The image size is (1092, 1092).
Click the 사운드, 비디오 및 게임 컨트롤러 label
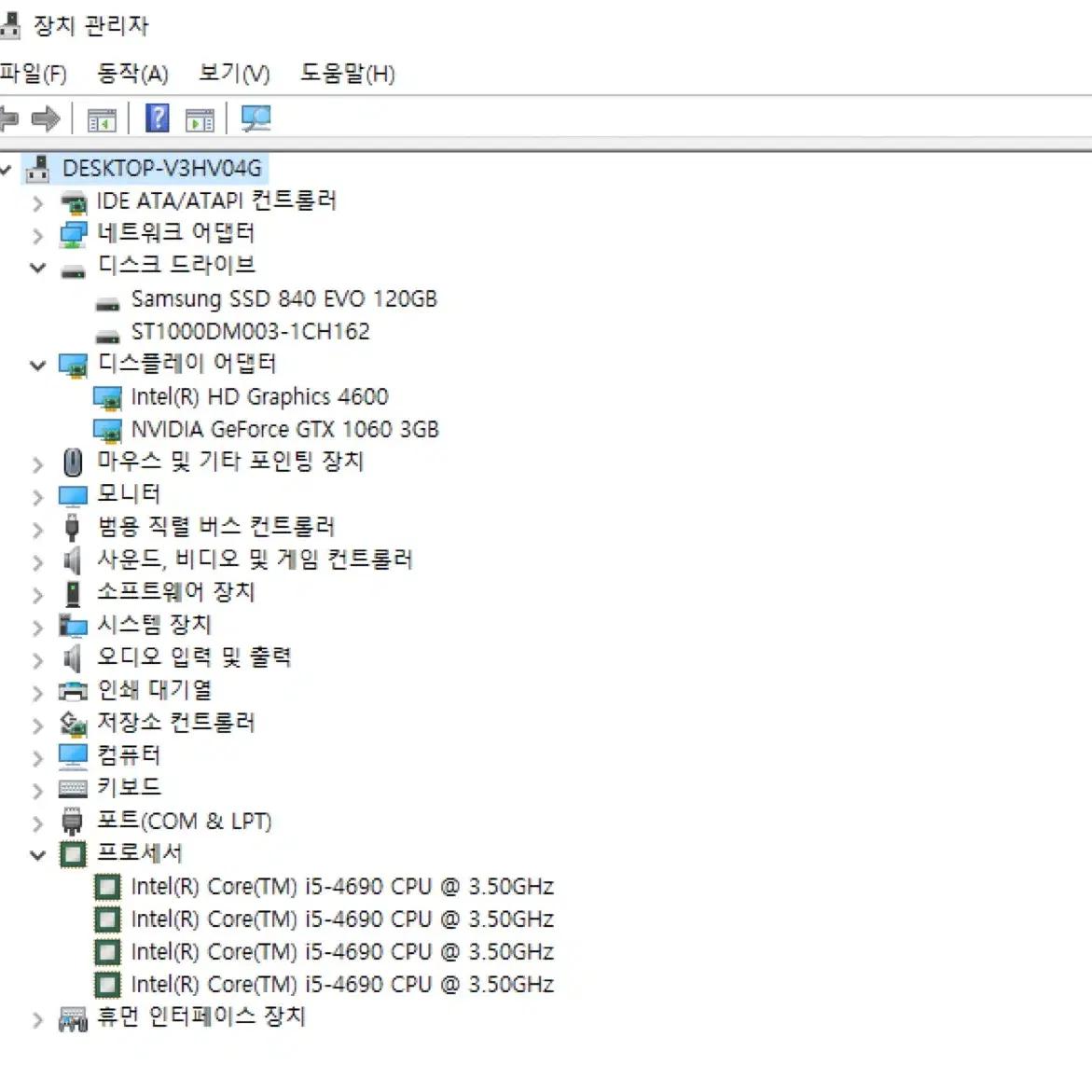255,560
